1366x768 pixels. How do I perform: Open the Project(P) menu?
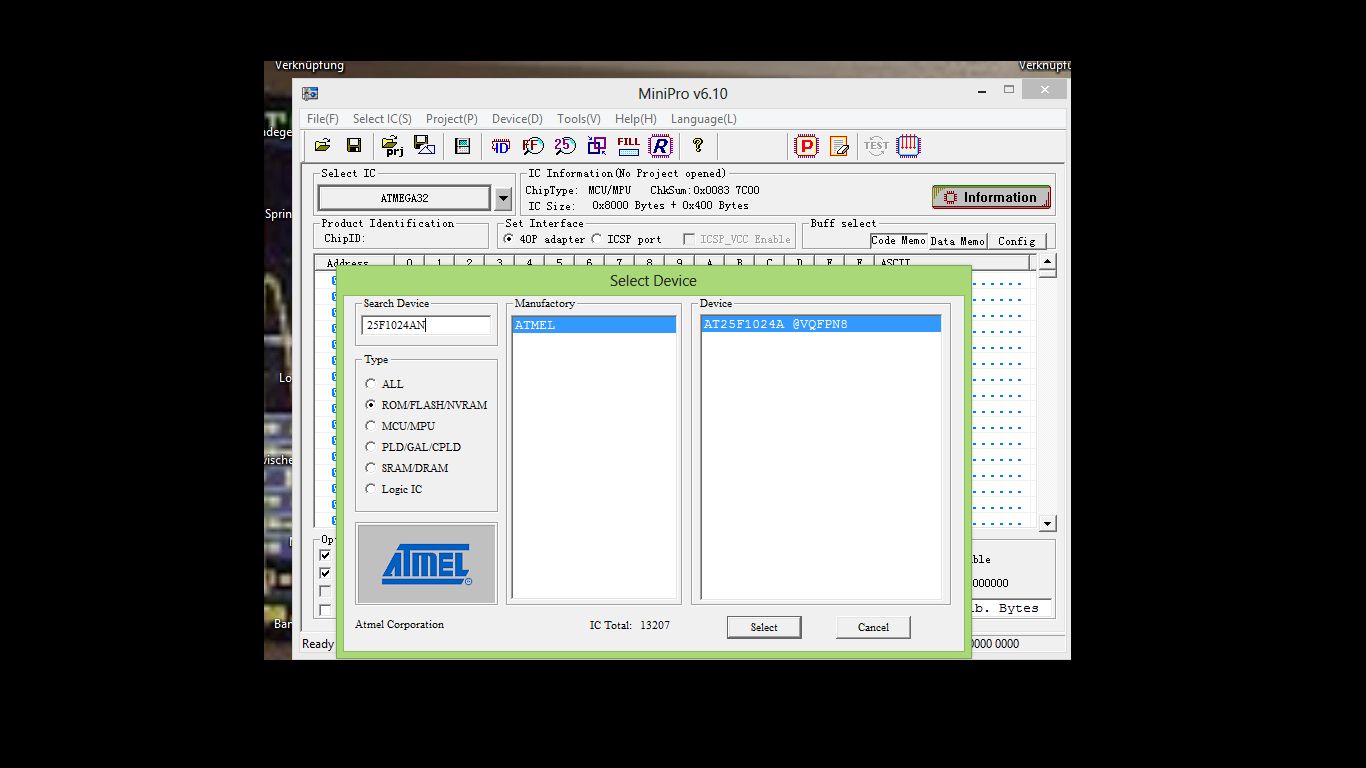[x=452, y=119]
